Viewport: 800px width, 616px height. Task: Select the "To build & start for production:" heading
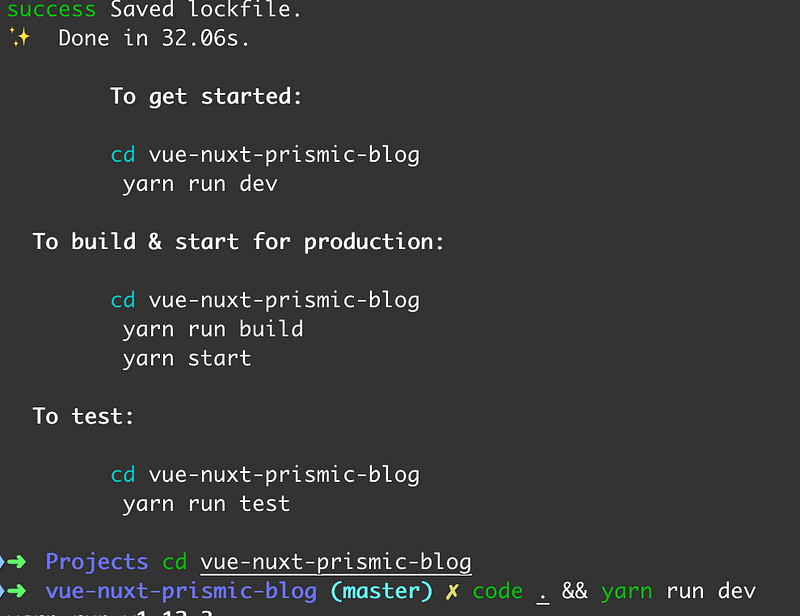click(238, 242)
